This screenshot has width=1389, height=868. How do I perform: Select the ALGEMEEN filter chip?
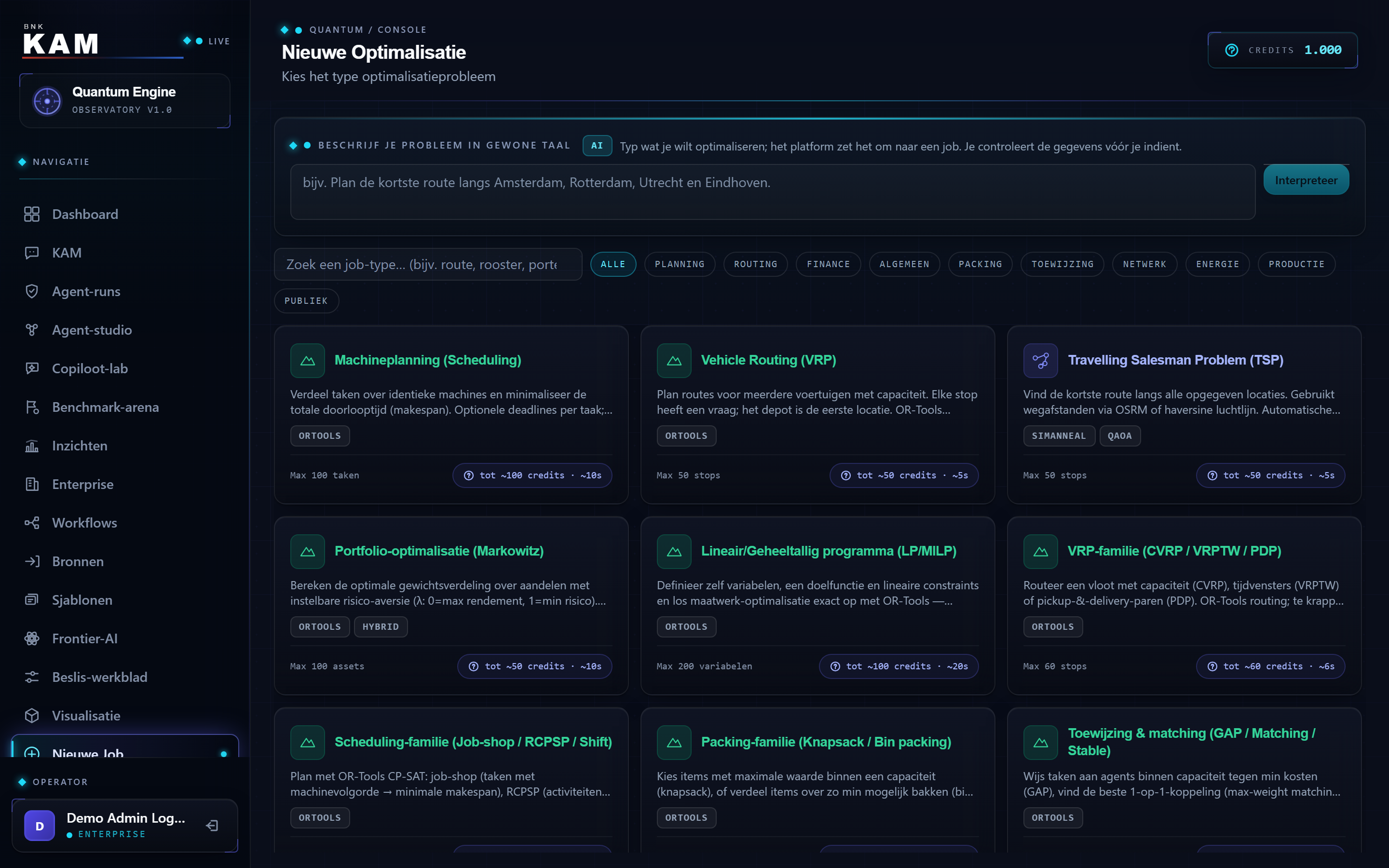[x=904, y=264]
